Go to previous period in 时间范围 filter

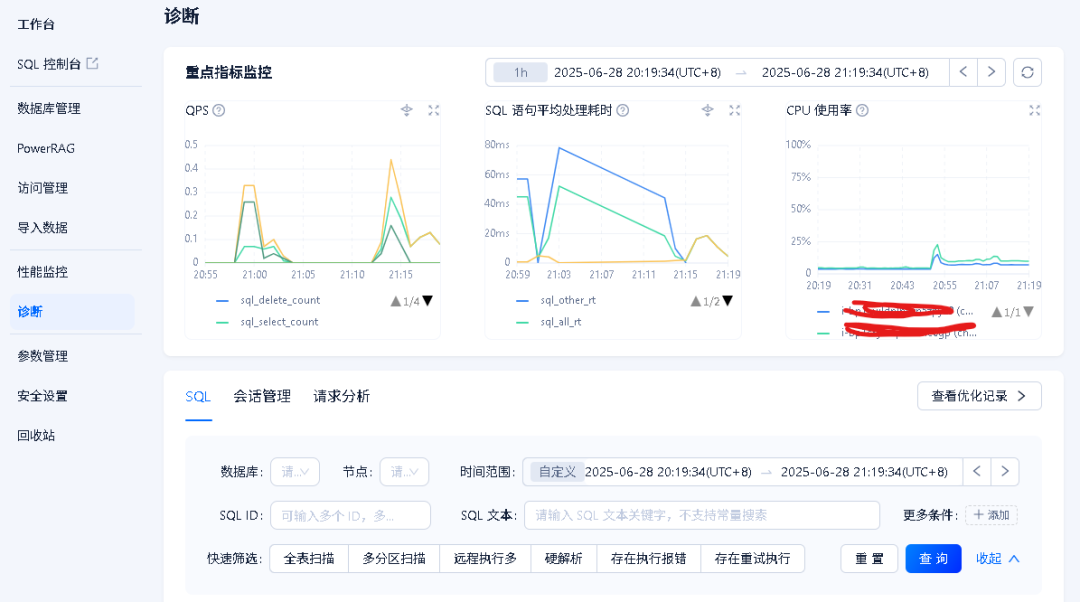(x=977, y=472)
